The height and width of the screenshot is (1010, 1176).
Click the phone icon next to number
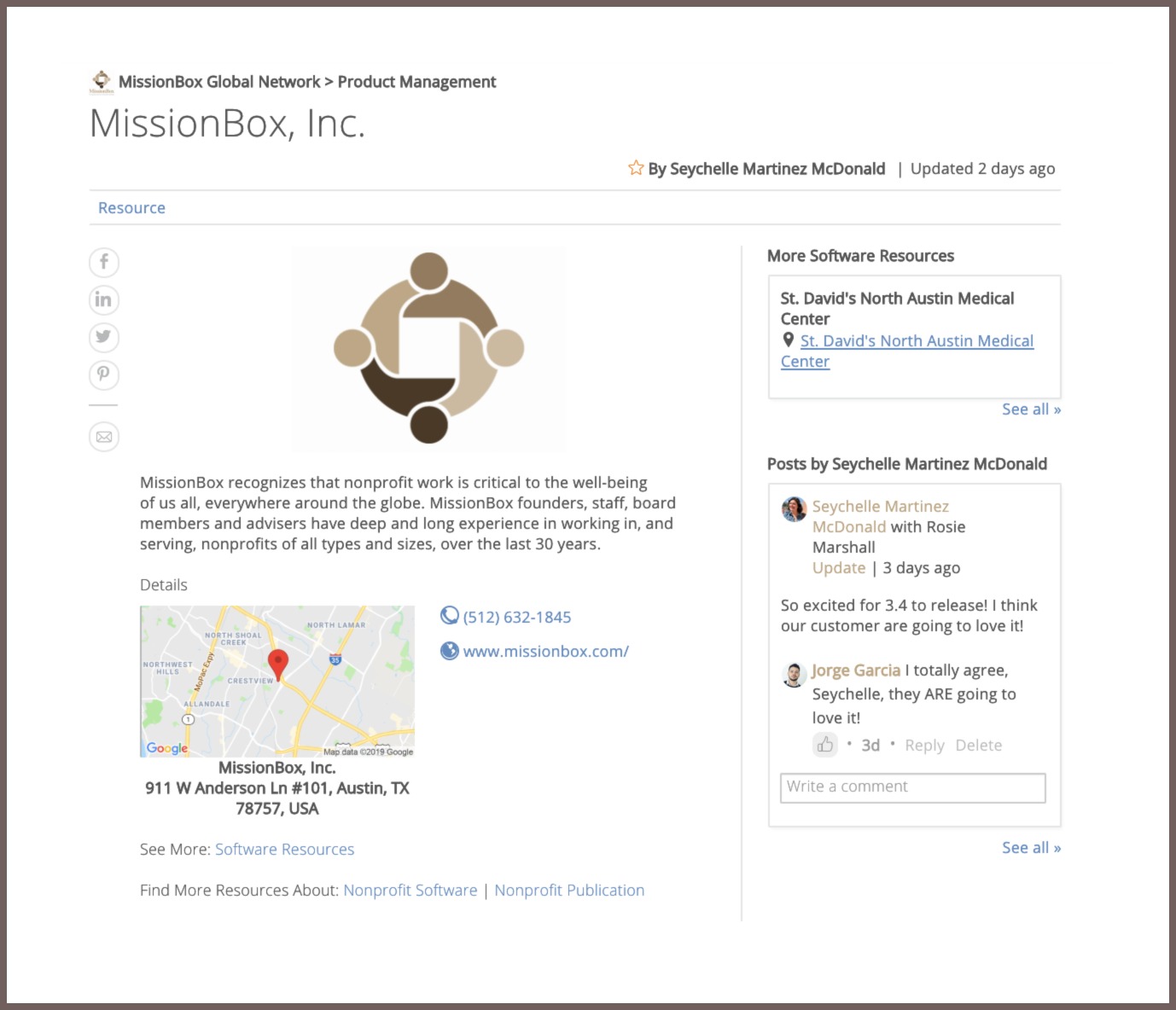(x=450, y=616)
